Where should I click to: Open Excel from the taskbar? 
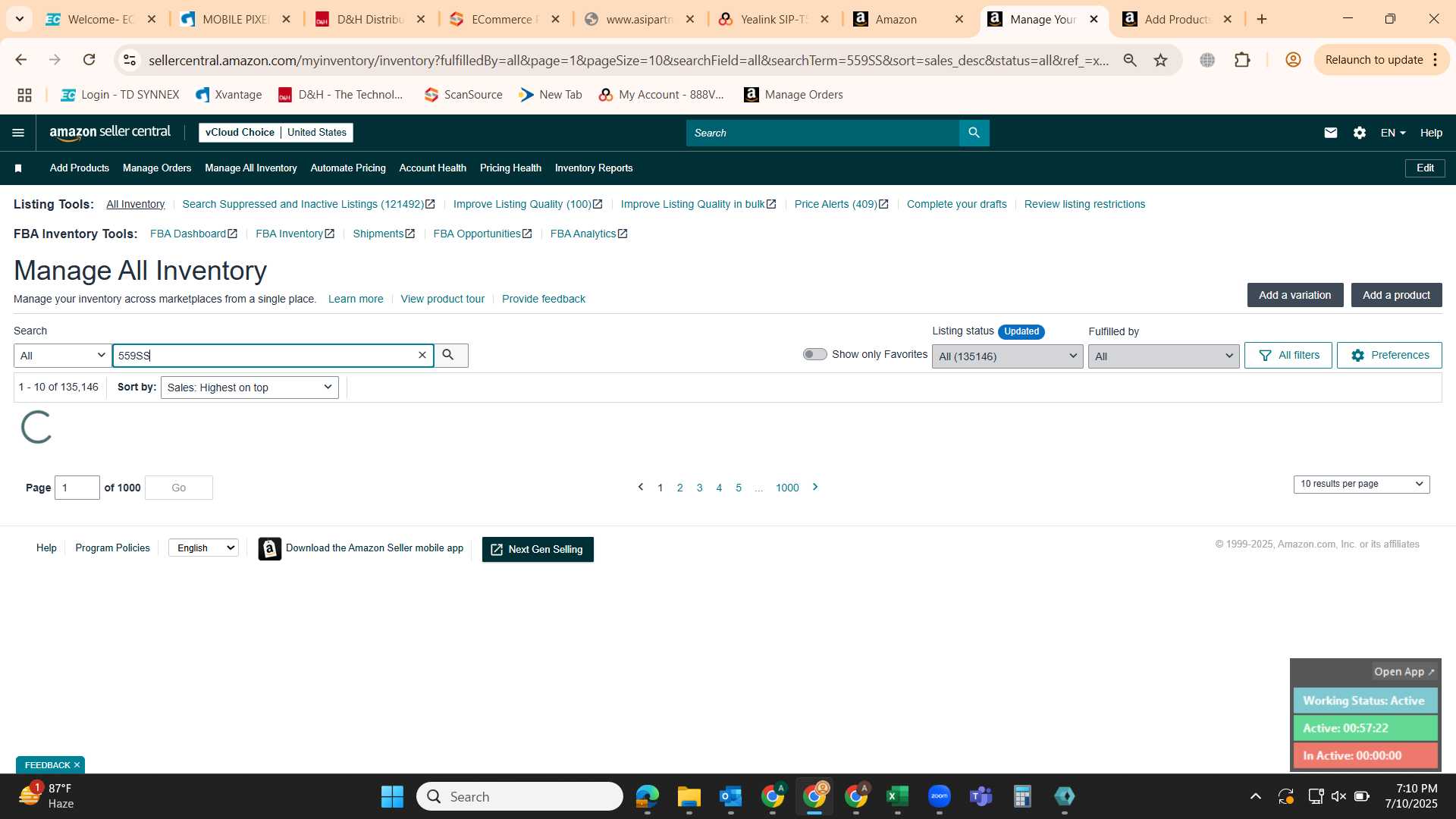click(x=897, y=796)
